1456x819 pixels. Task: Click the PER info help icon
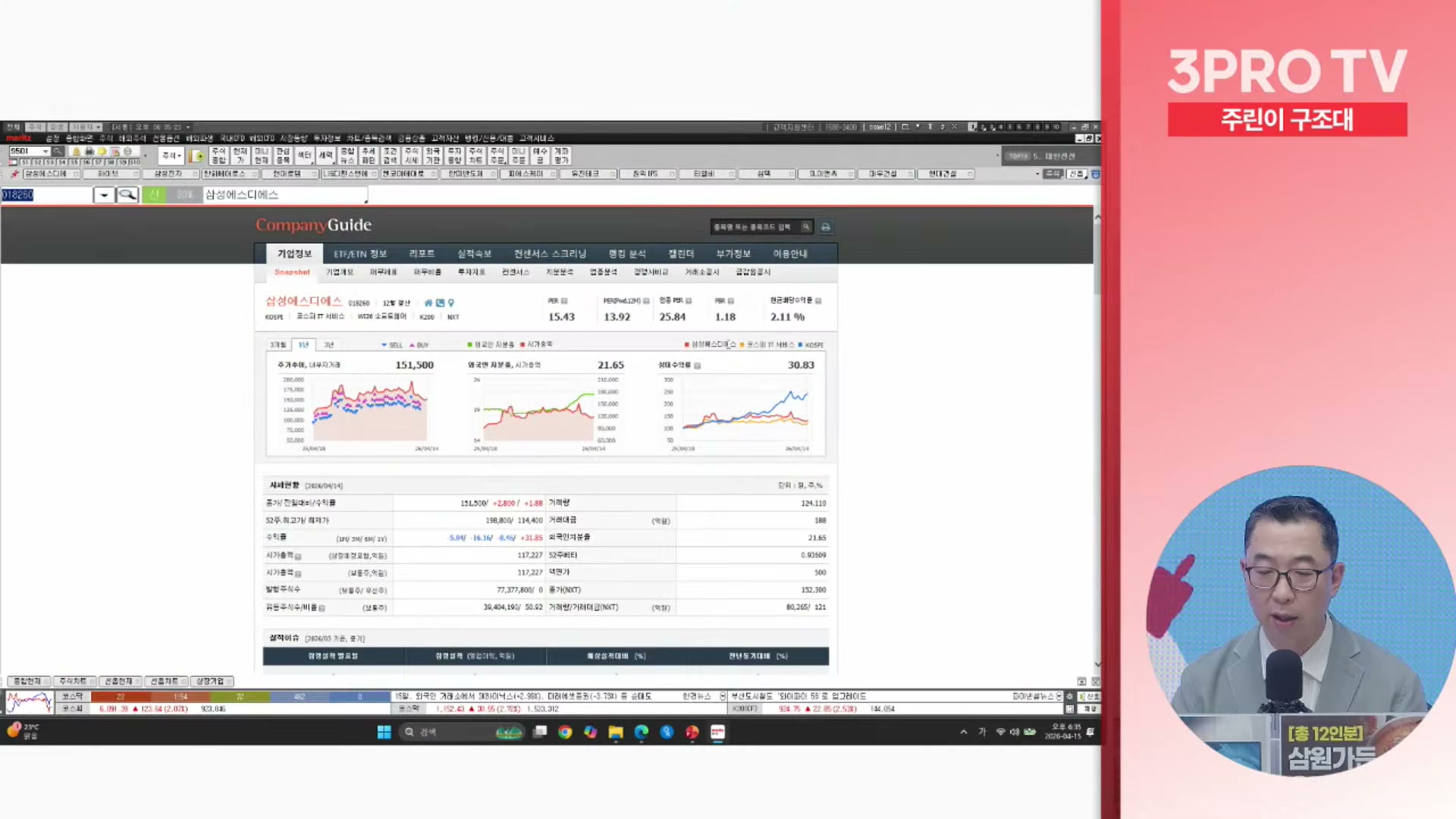pyautogui.click(x=564, y=301)
